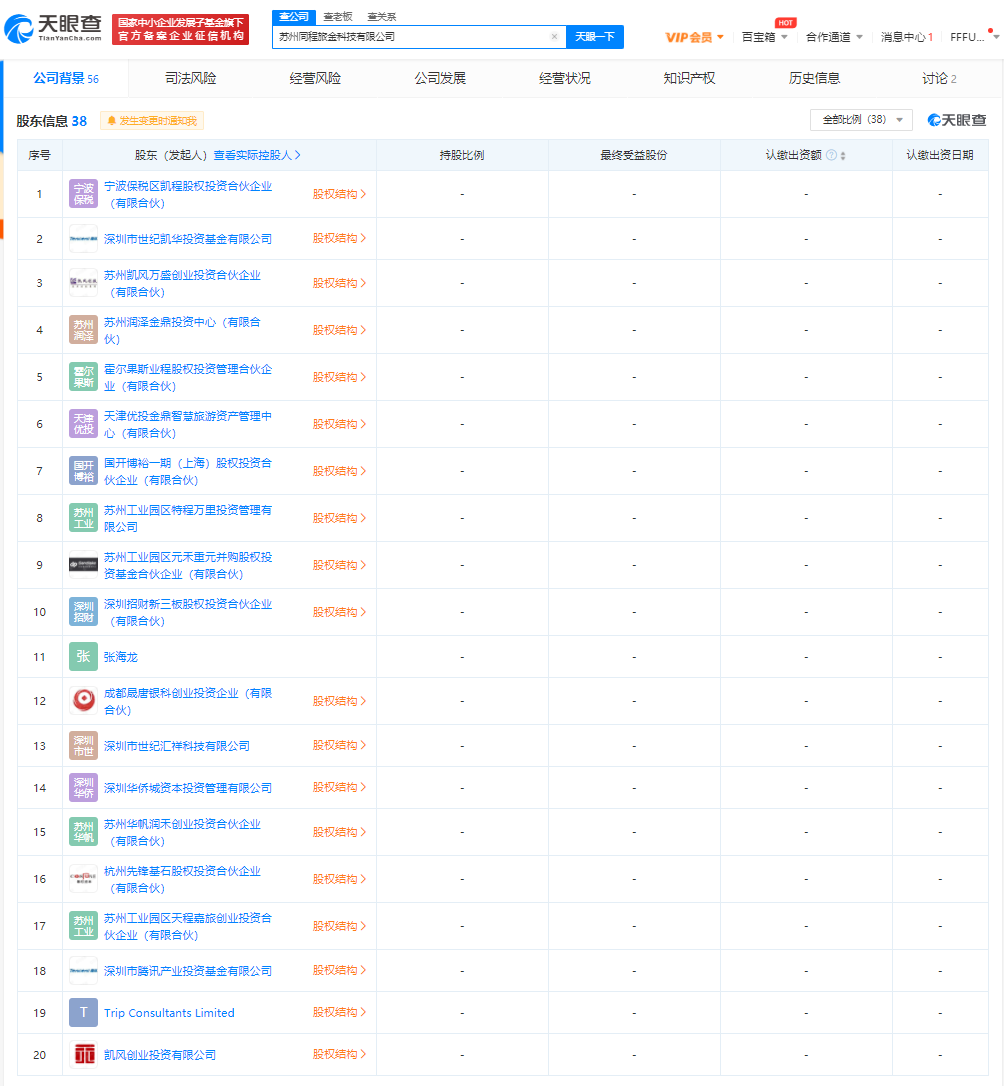Click the 苏州华帆 avatar icon
Screen dimensions: 1004x1086
(x=83, y=832)
